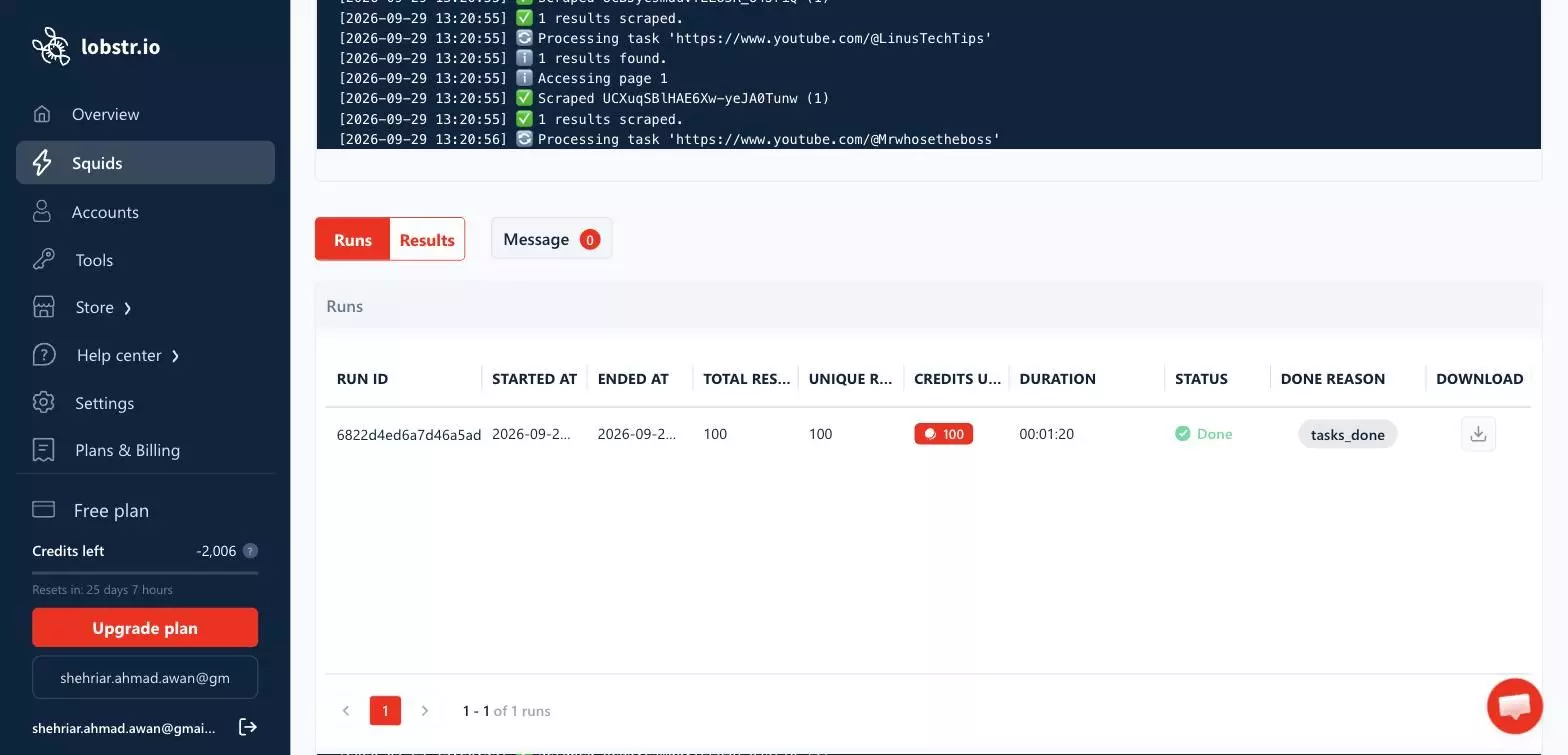The width and height of the screenshot is (1568, 755).
Task: Click the DONE REASON column header
Action: [1333, 379]
